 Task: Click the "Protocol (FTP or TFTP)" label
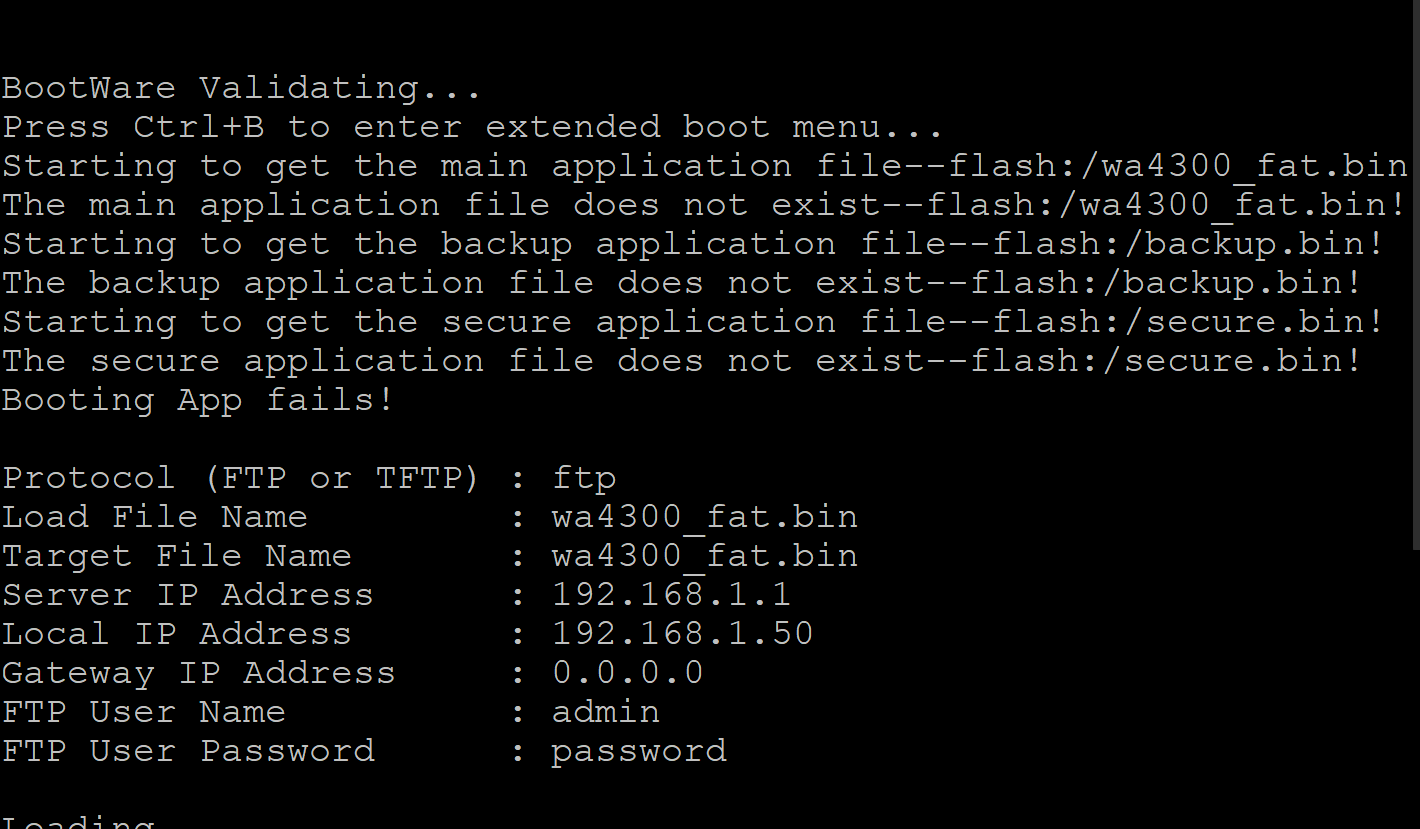(241, 478)
